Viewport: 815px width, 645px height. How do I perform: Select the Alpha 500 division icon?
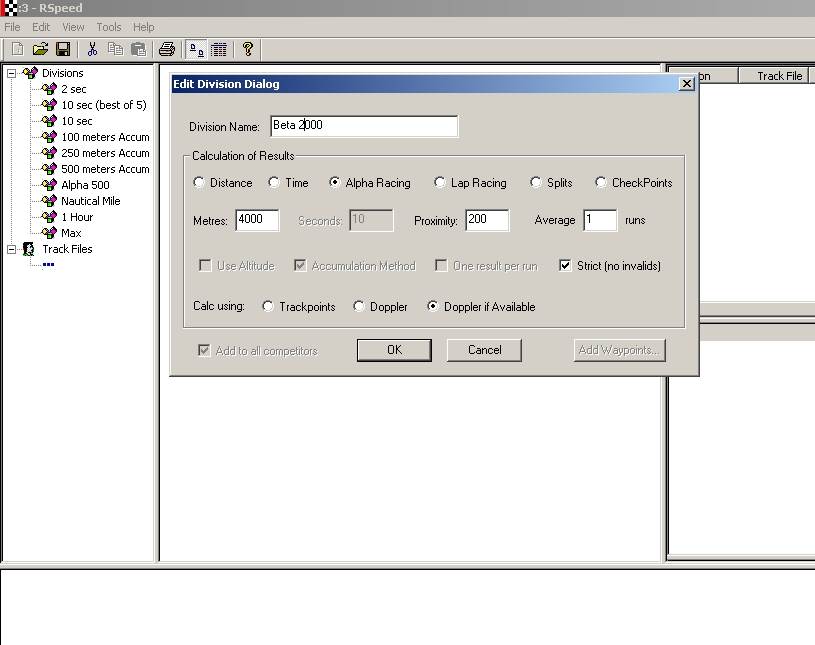coord(49,185)
